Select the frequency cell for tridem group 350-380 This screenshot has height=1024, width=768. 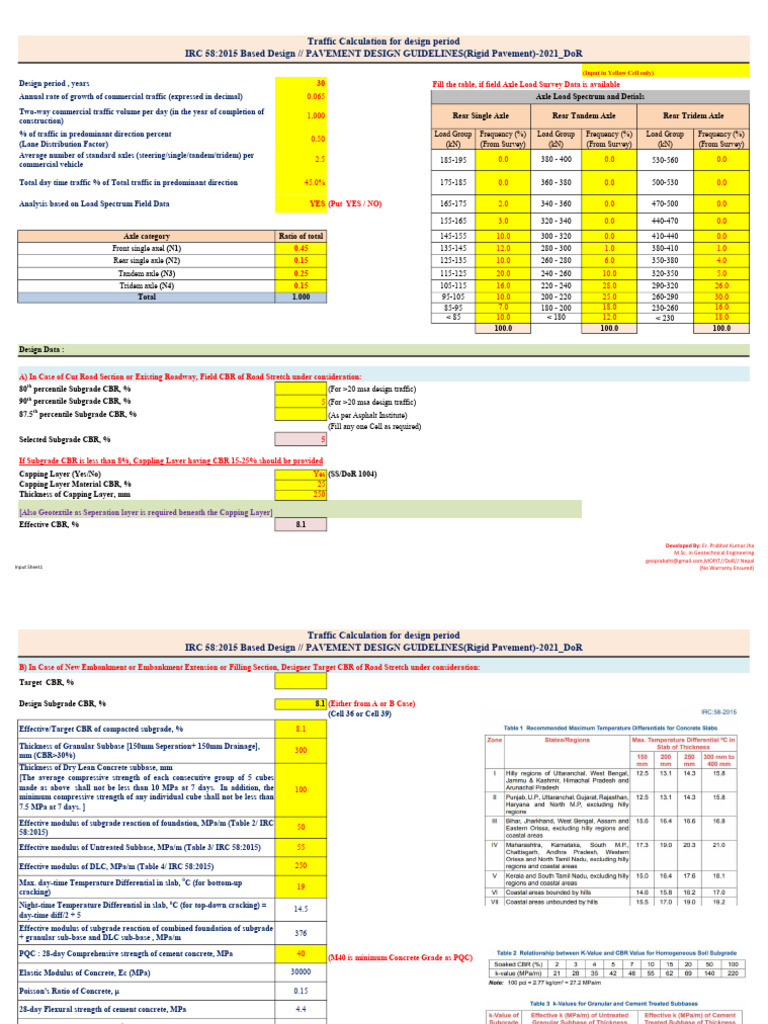721,261
